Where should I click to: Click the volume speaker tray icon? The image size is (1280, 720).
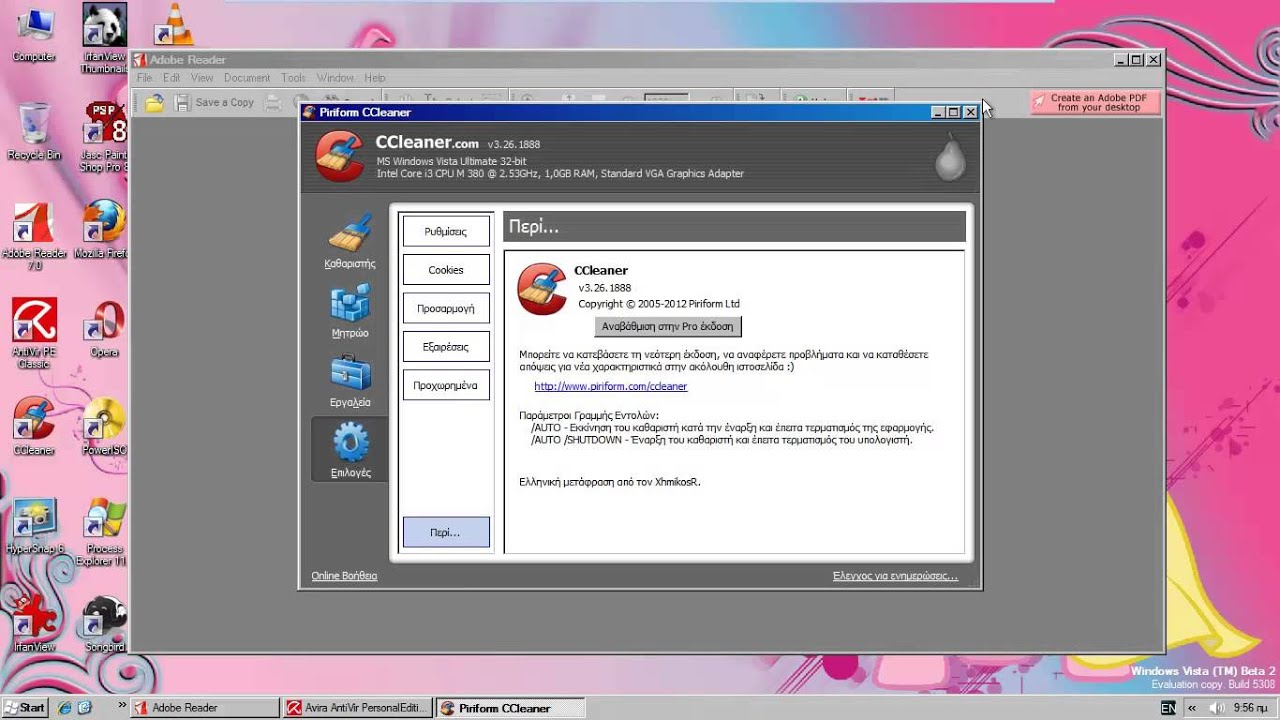pos(1216,708)
